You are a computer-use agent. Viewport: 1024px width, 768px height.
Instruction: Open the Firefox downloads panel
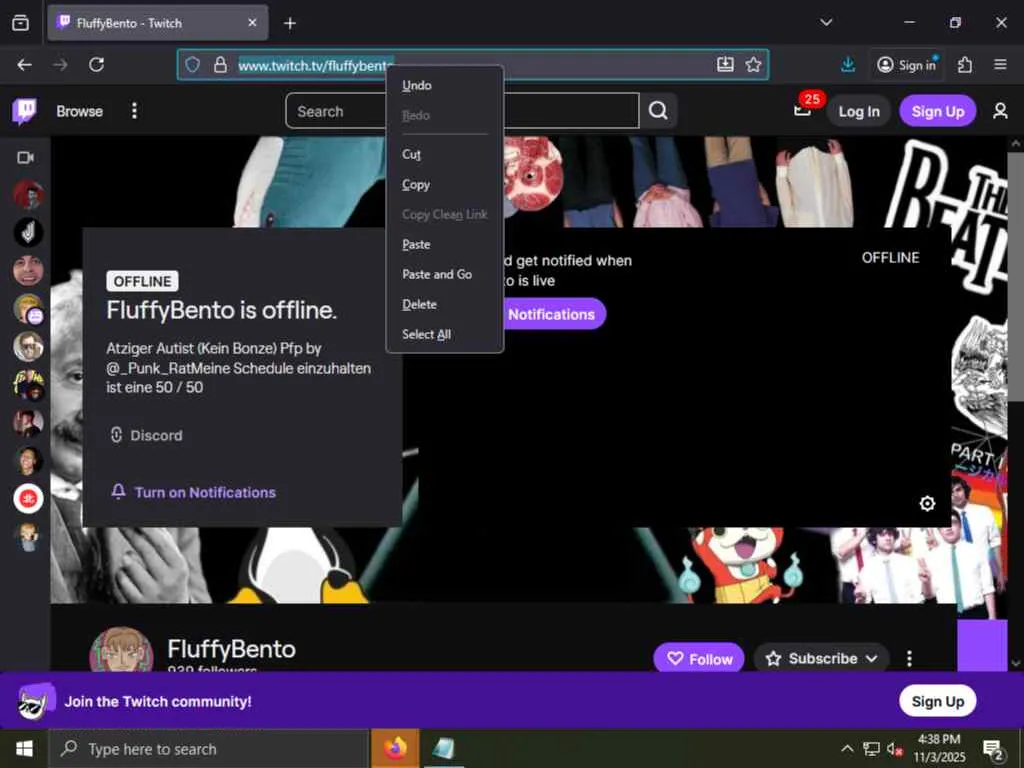[x=848, y=65]
